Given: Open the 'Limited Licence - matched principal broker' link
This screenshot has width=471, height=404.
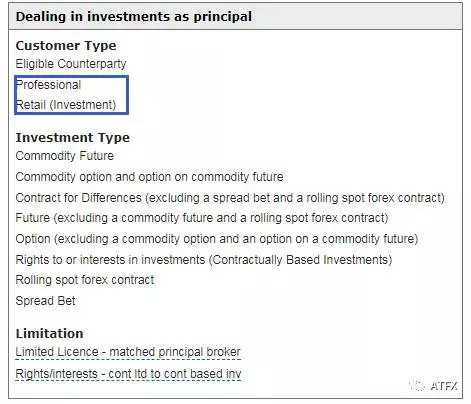Looking at the screenshot, I should point(128,352).
